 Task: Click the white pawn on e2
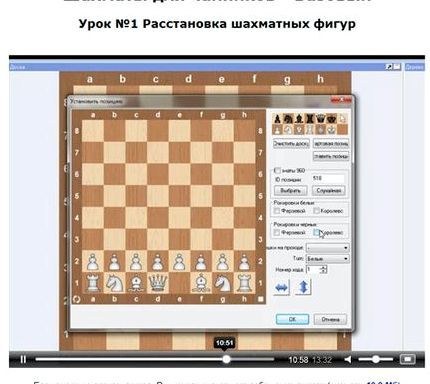[179, 261]
